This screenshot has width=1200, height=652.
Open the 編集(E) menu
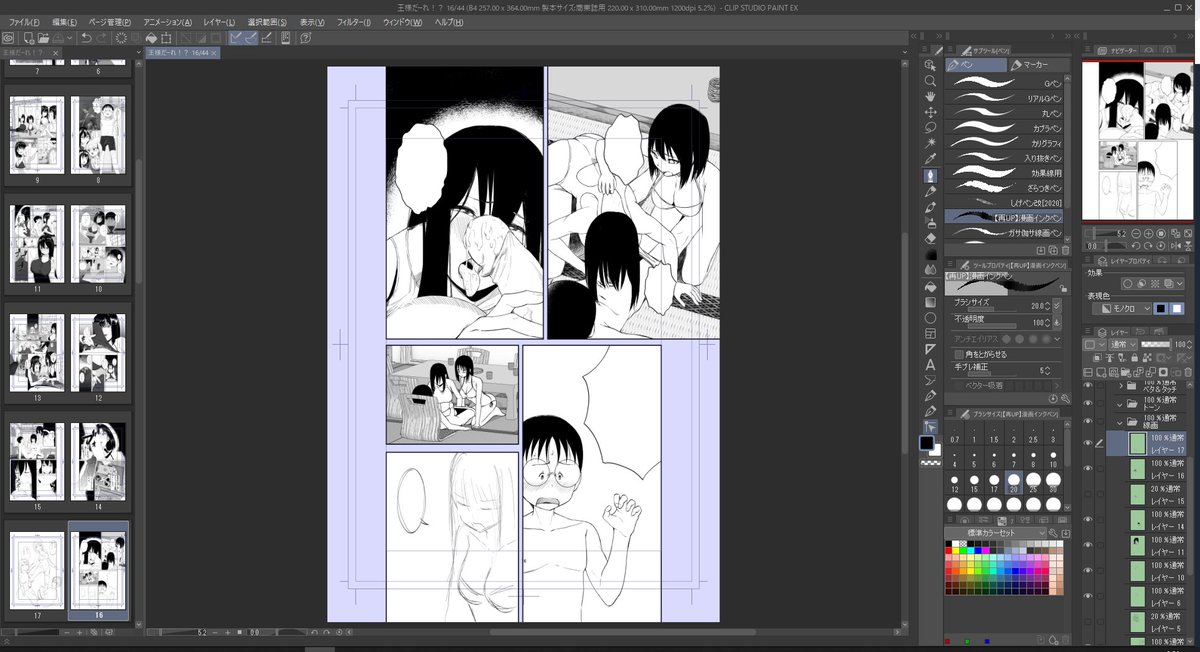point(66,22)
